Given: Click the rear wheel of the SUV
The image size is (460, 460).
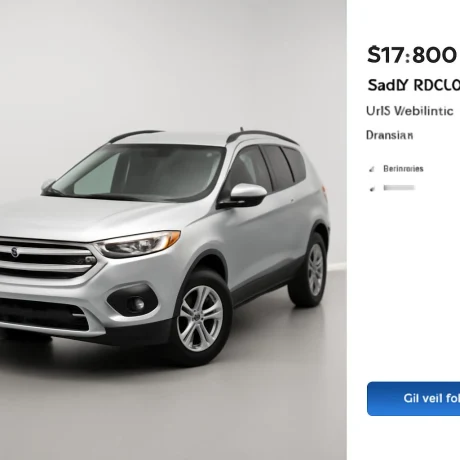Looking at the screenshot, I should (x=310, y=270).
